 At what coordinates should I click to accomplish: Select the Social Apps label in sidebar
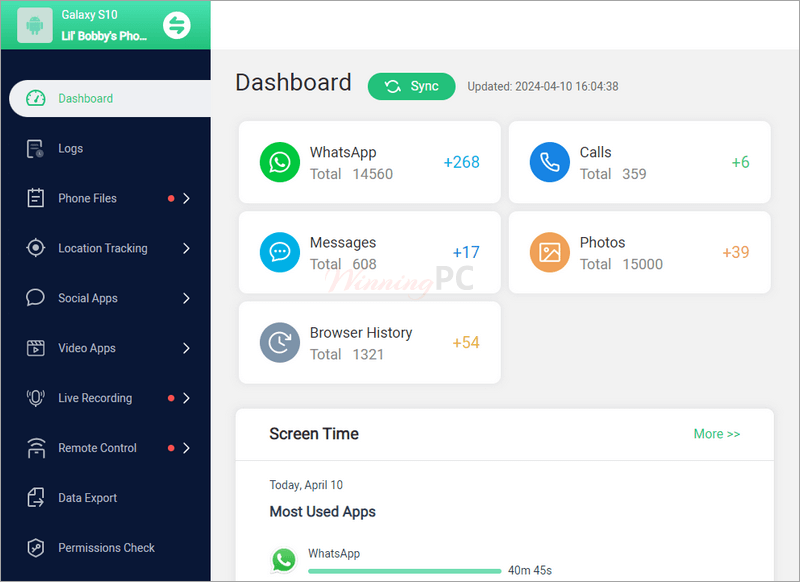[88, 298]
